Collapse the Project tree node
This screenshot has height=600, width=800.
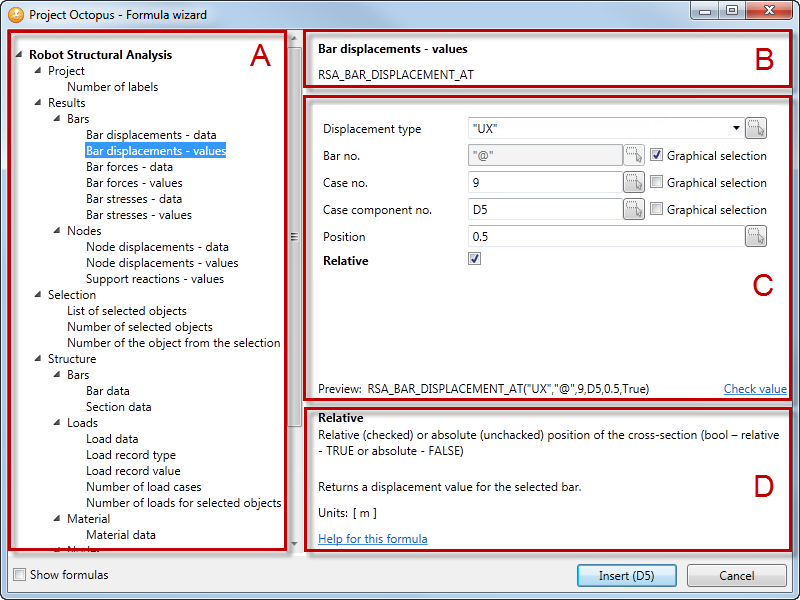pos(38,70)
